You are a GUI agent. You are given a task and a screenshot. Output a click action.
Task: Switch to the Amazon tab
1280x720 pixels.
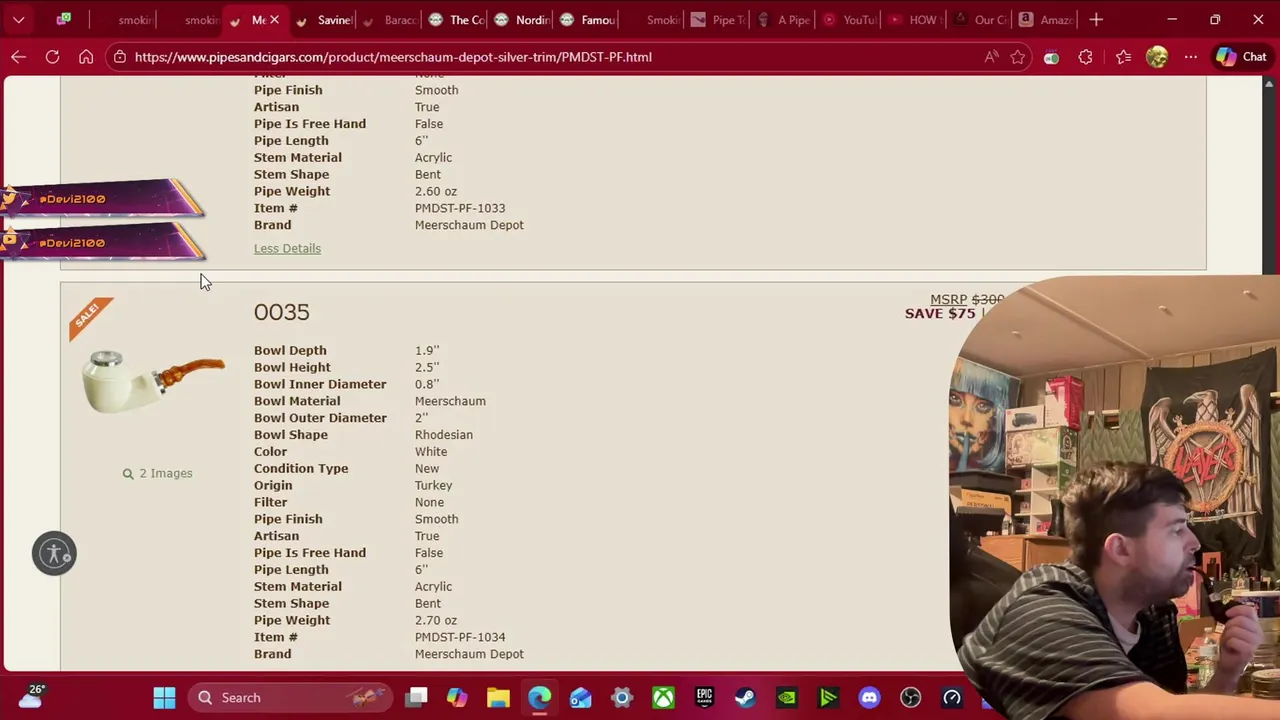[x=1048, y=19]
